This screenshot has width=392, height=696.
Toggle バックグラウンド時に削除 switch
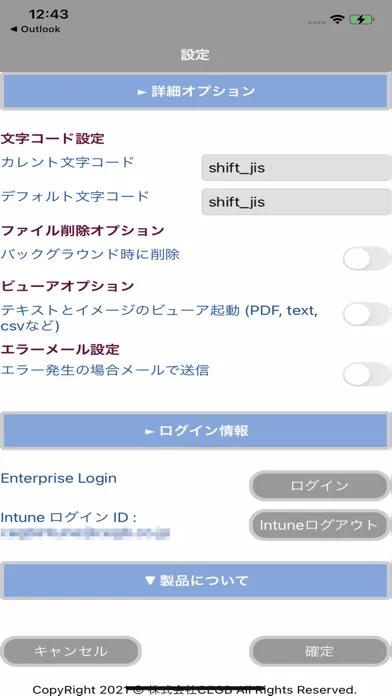point(367,258)
